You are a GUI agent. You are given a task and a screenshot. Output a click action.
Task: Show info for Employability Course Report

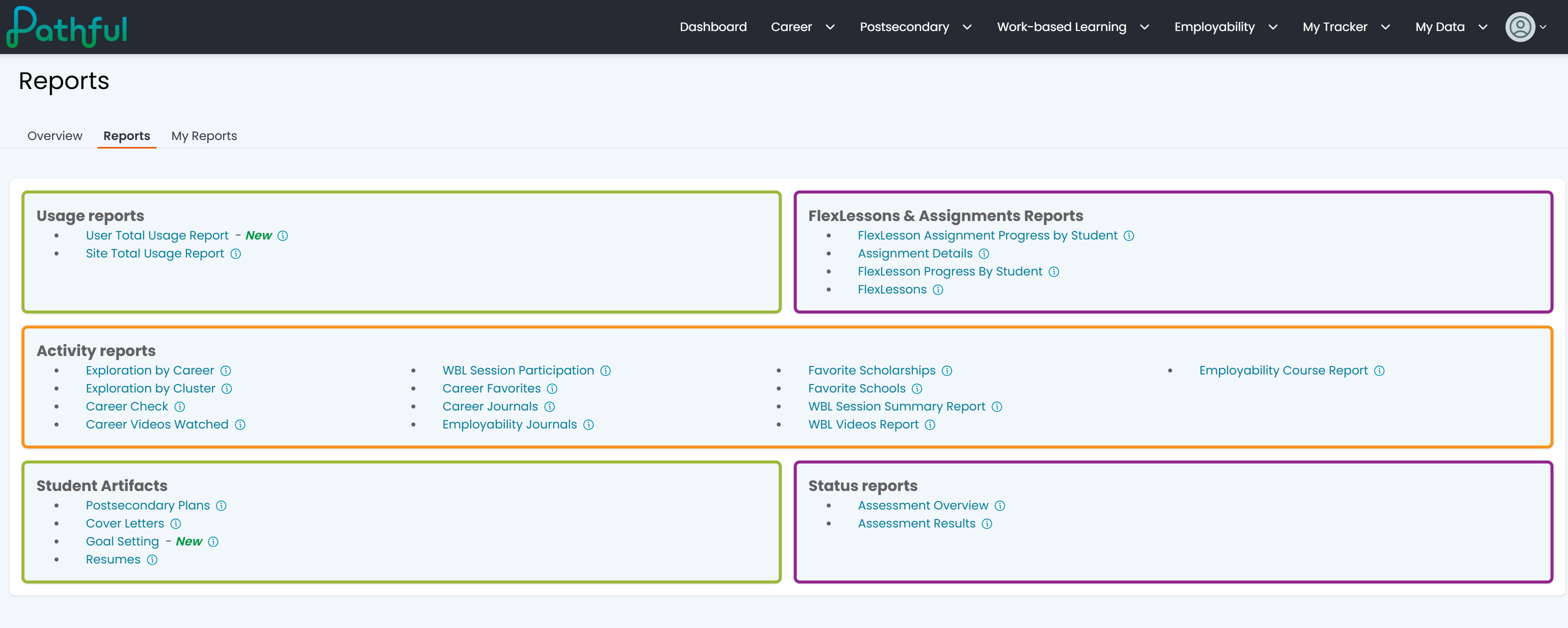(1379, 371)
